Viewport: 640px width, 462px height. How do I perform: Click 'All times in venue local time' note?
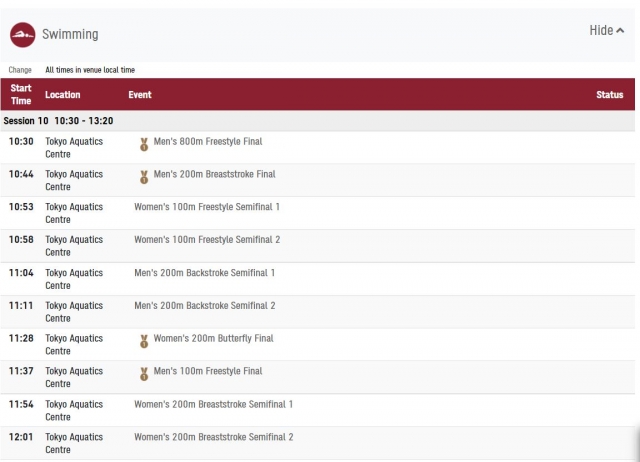tap(90, 70)
